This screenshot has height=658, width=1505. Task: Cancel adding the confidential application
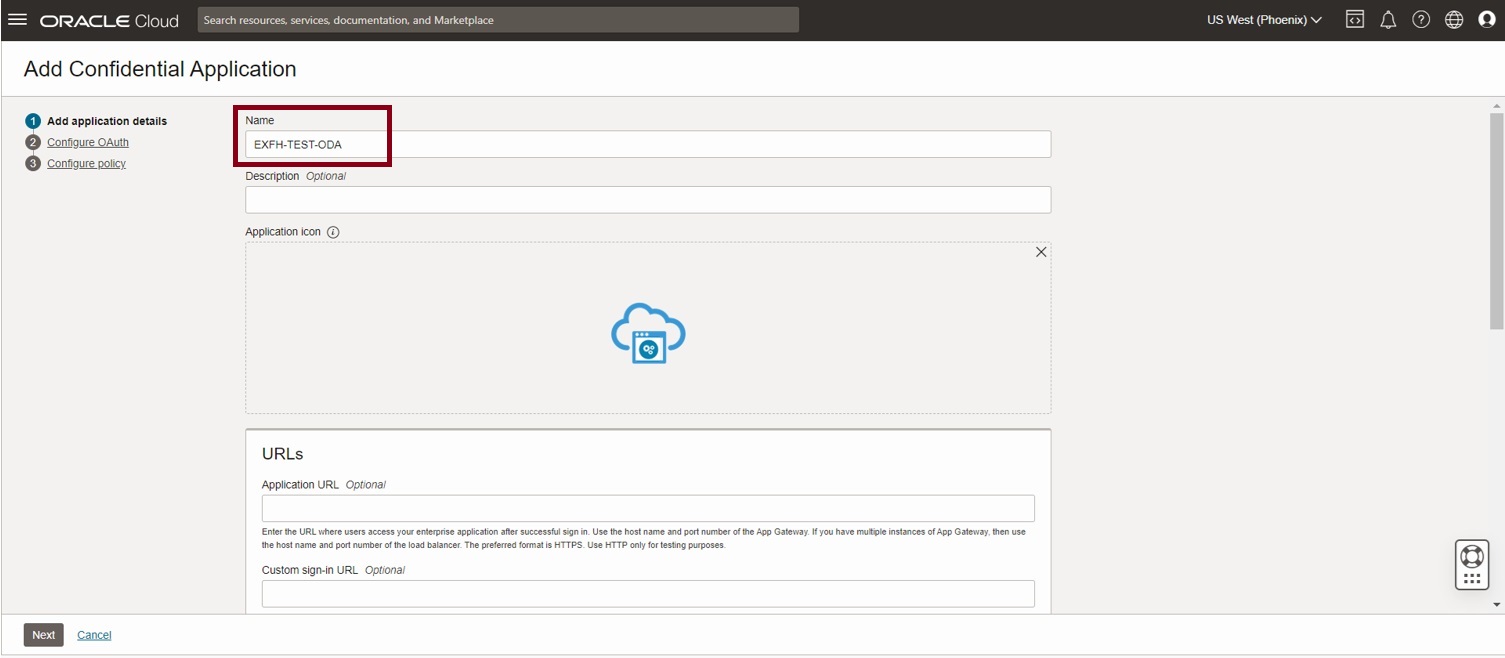click(94, 635)
